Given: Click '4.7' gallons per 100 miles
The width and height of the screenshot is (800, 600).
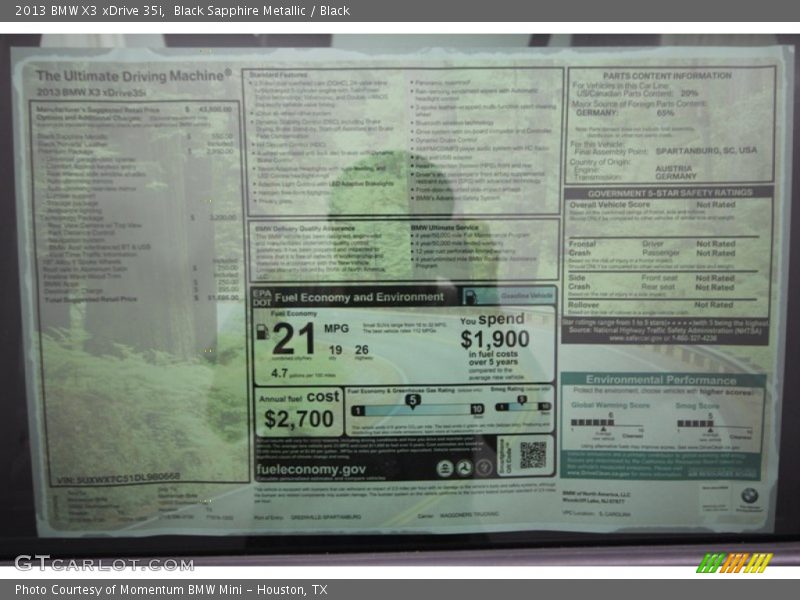Looking at the screenshot, I should (x=279, y=373).
